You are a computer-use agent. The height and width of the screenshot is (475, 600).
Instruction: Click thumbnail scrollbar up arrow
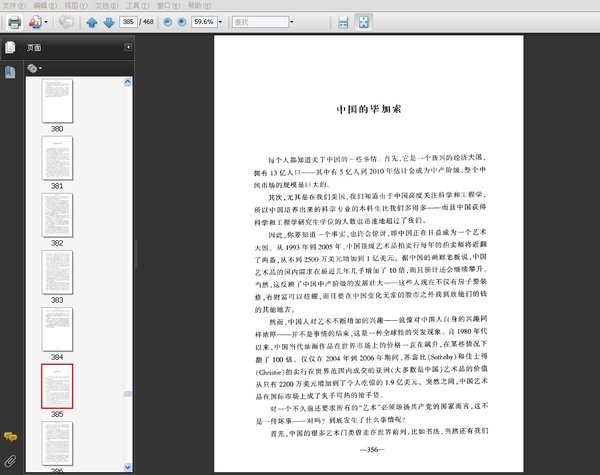pyautogui.click(x=128, y=82)
